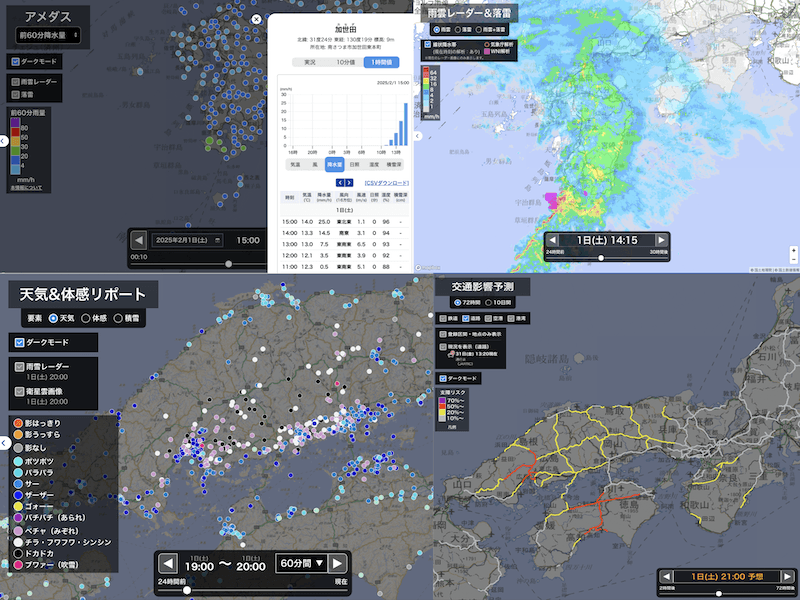Image resolution: width=800 pixels, height=600 pixels.
Task: Click the rain radar time slider handle
Action: click(601, 257)
